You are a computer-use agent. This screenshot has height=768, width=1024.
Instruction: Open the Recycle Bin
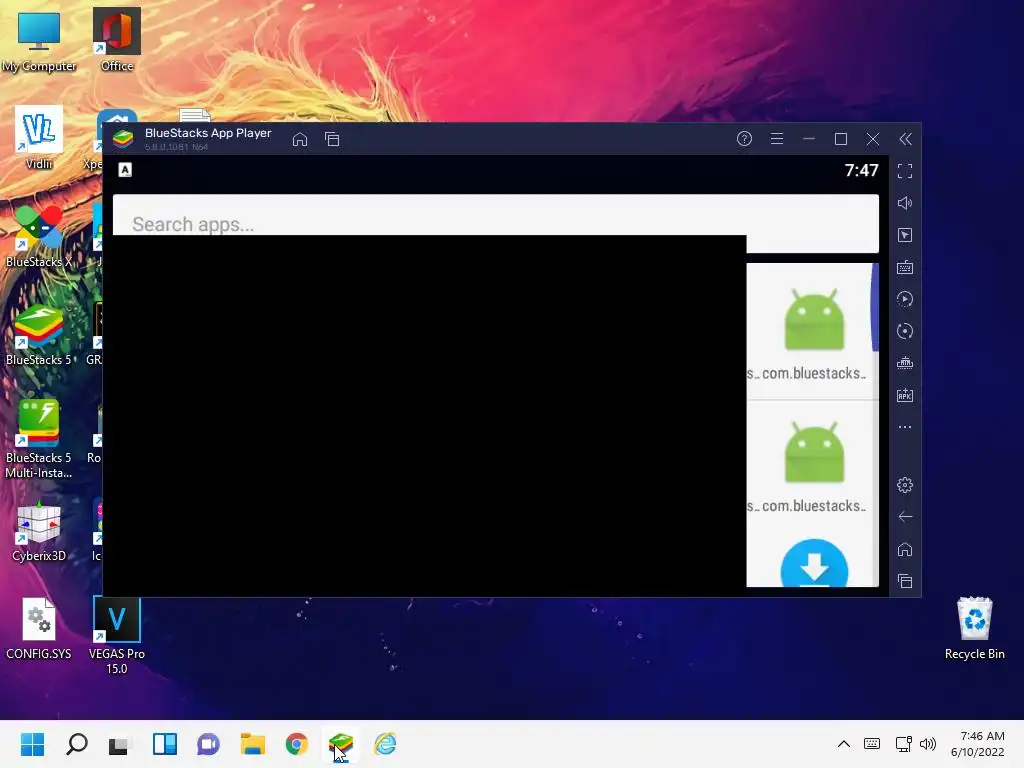pyautogui.click(x=974, y=628)
